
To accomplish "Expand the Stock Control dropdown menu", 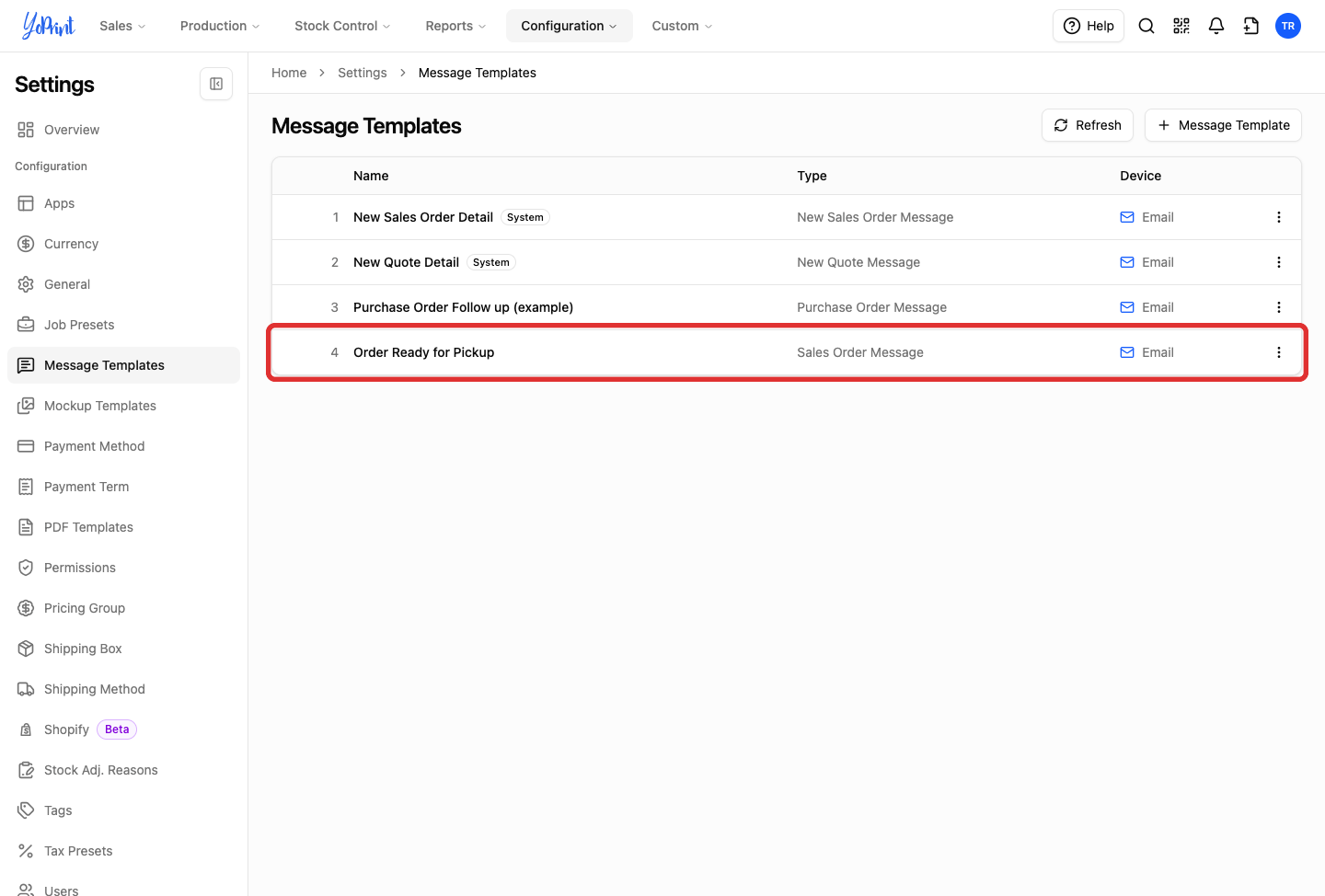I will pos(342,26).
